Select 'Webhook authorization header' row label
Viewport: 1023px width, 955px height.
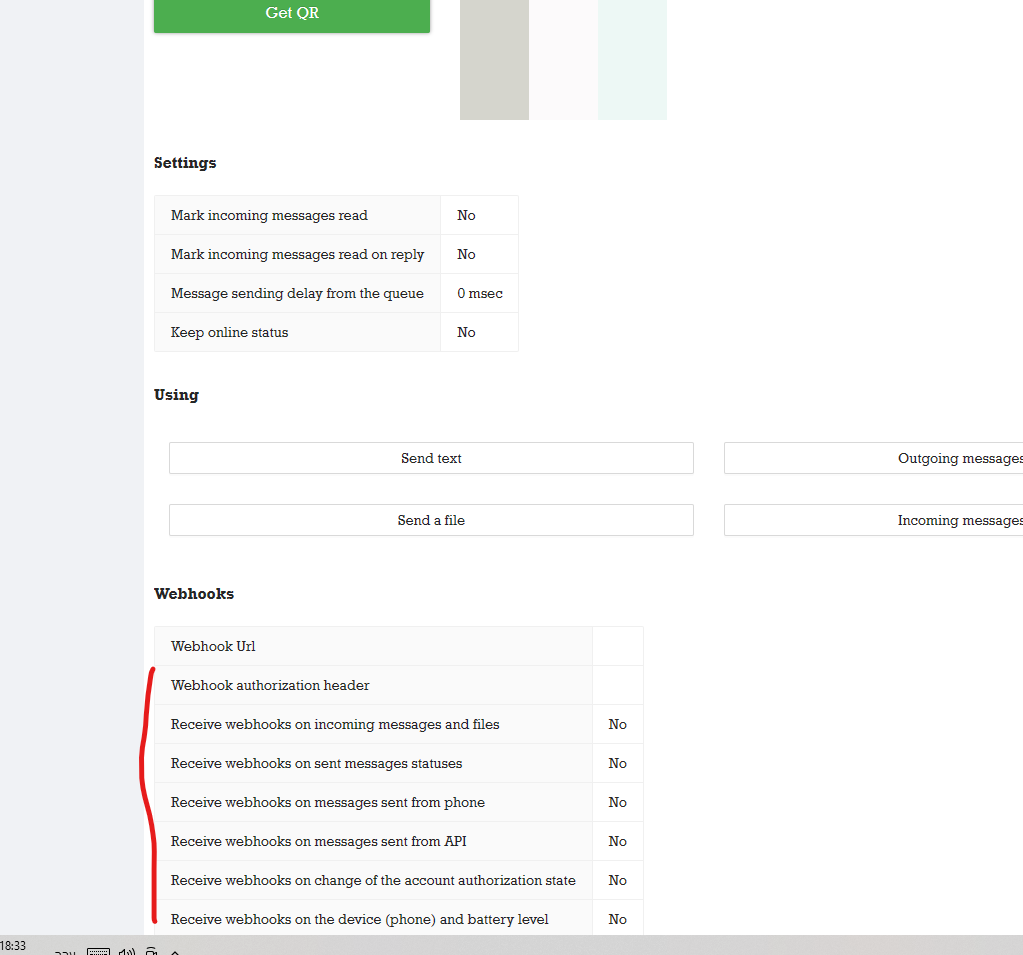pyautogui.click(x=270, y=686)
